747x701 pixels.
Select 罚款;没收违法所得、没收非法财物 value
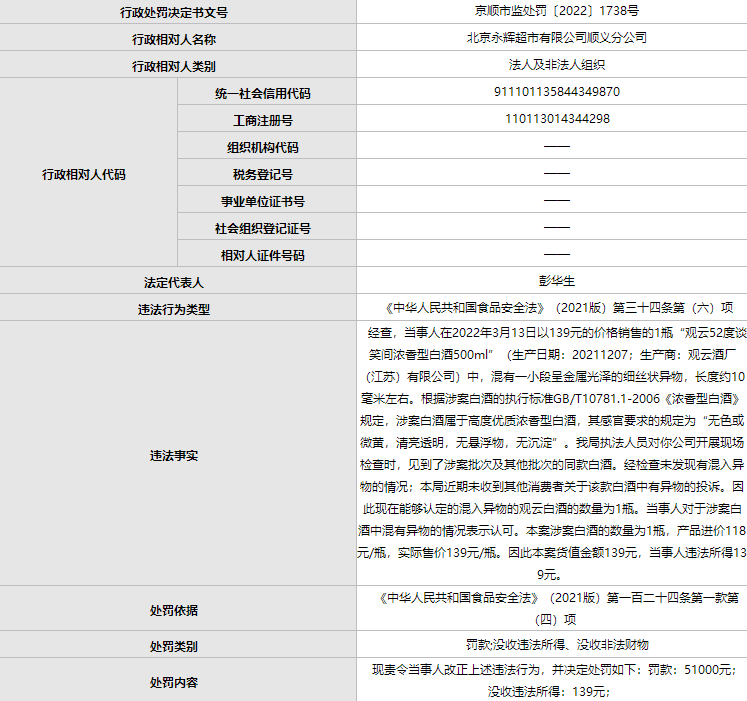coord(557,645)
